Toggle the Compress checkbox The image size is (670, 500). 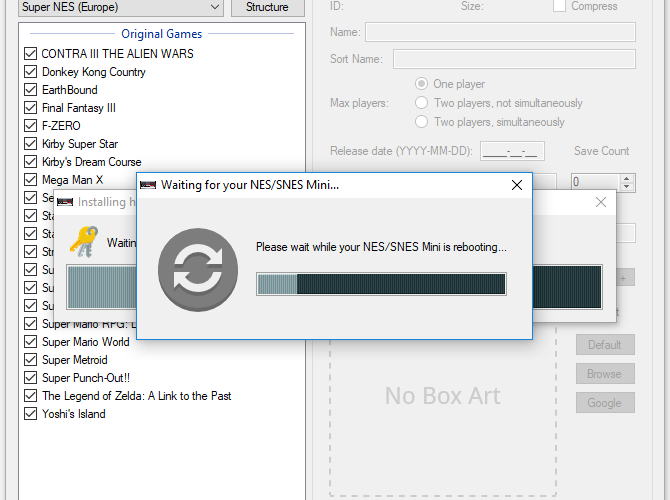559,6
